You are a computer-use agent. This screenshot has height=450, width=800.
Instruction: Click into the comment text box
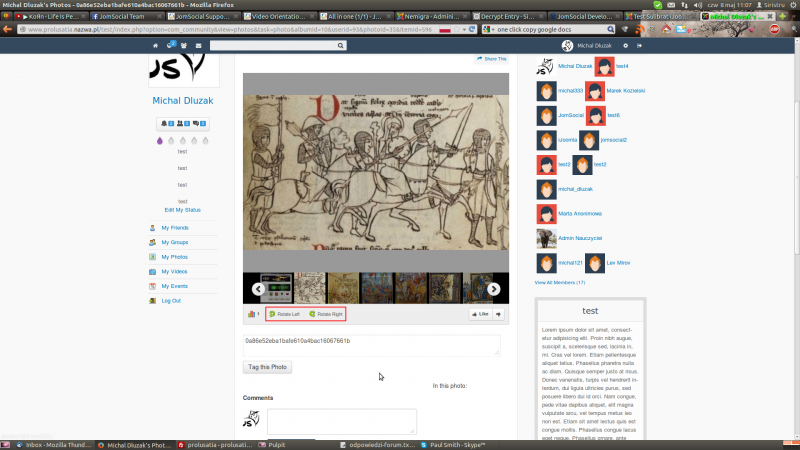tap(342, 422)
